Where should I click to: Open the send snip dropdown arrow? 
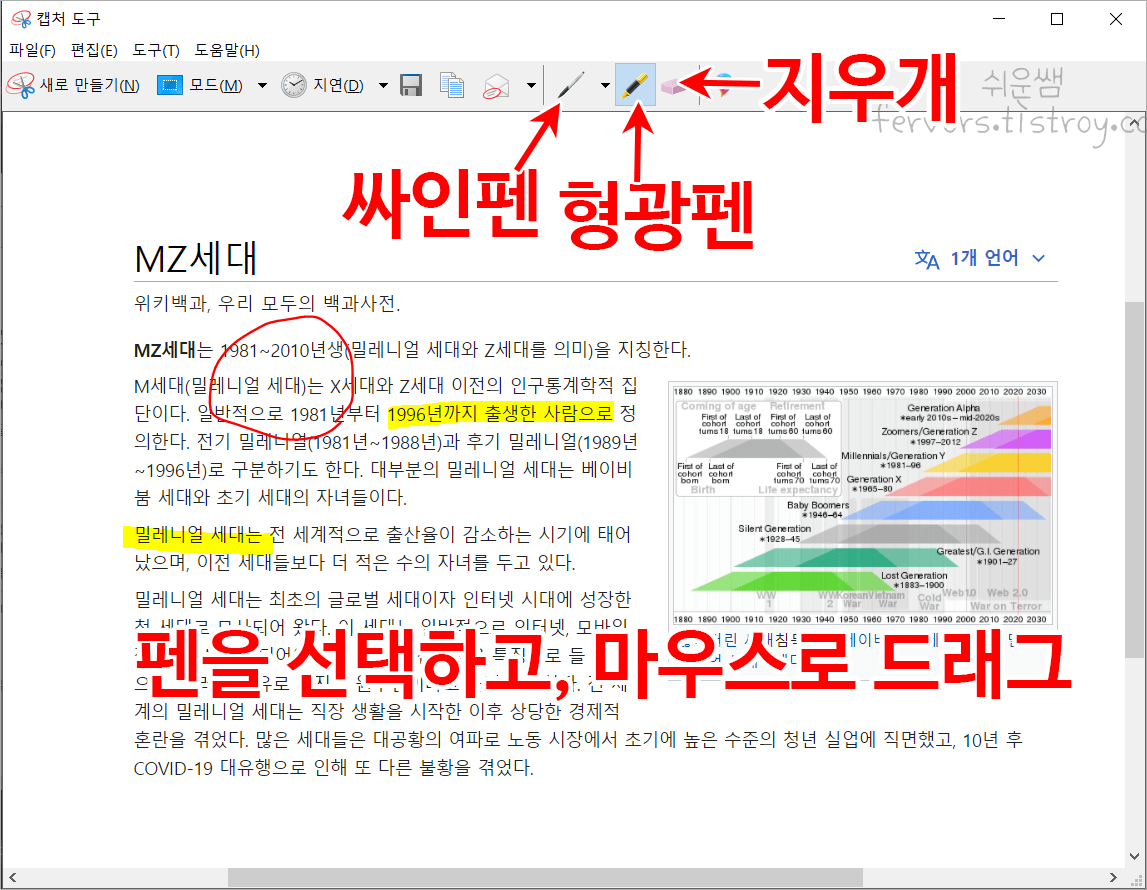pyautogui.click(x=531, y=86)
